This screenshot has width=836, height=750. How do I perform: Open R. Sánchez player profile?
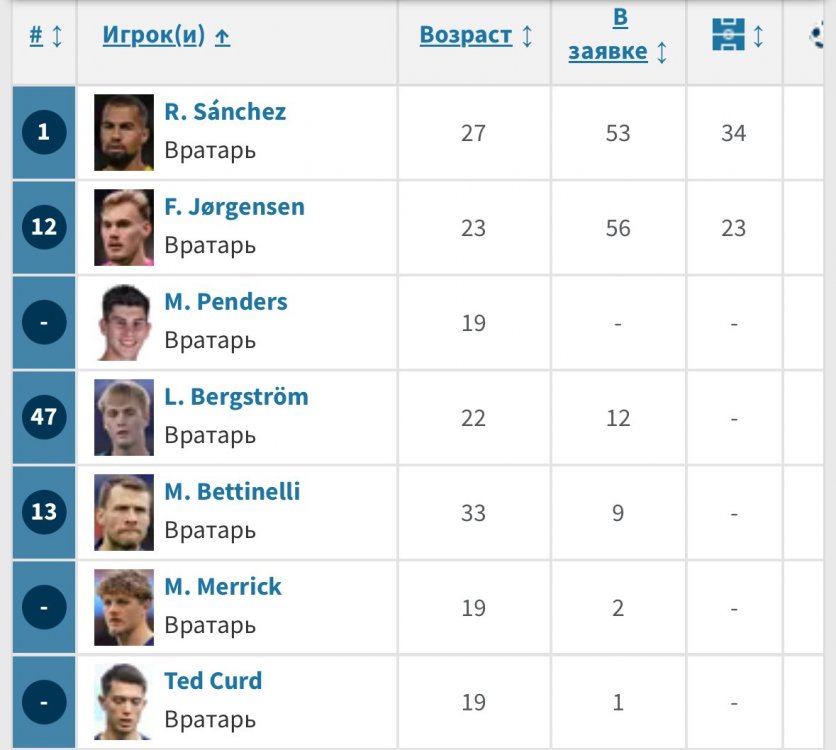[x=225, y=112]
